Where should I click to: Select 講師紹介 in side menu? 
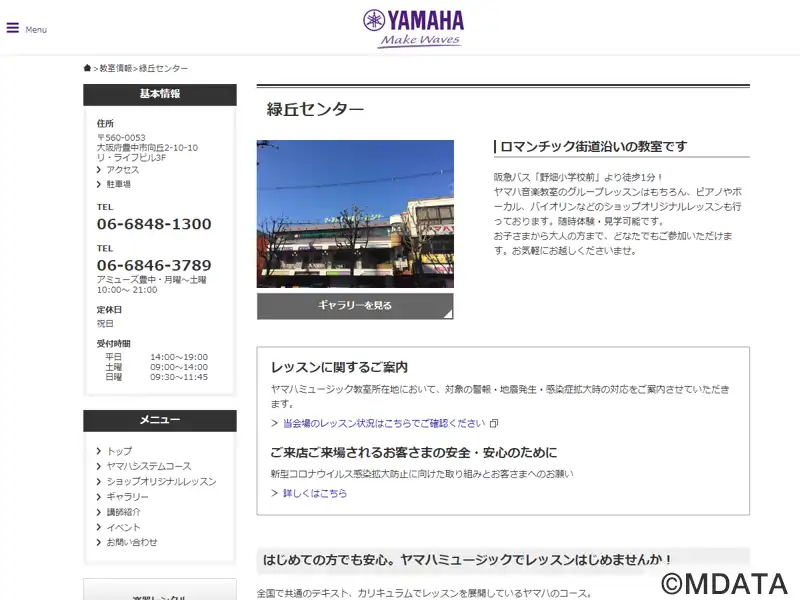click(x=123, y=512)
